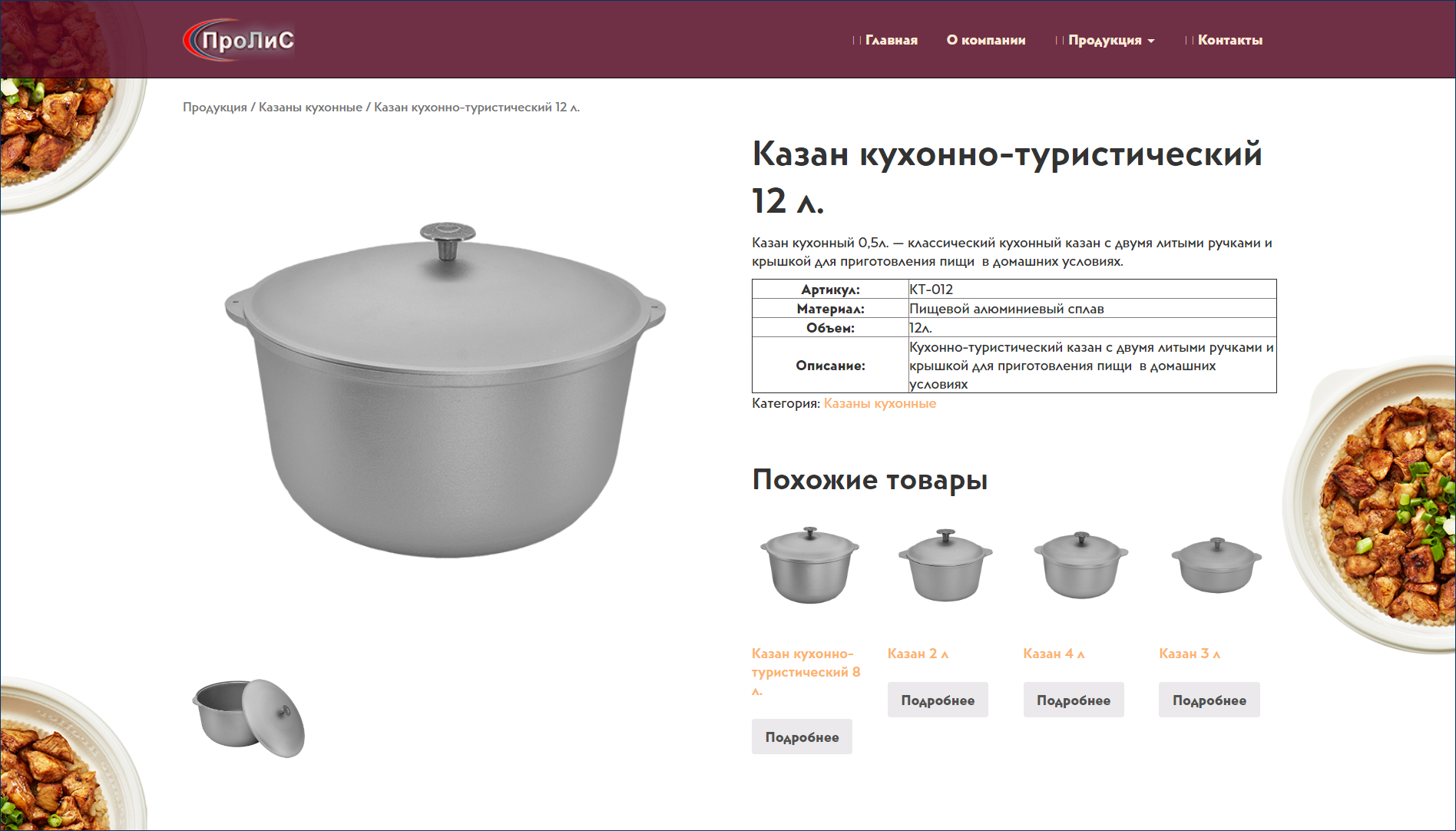The width and height of the screenshot is (1456, 831).
Task: Click the ПроЛиС logo
Action: tap(239, 40)
